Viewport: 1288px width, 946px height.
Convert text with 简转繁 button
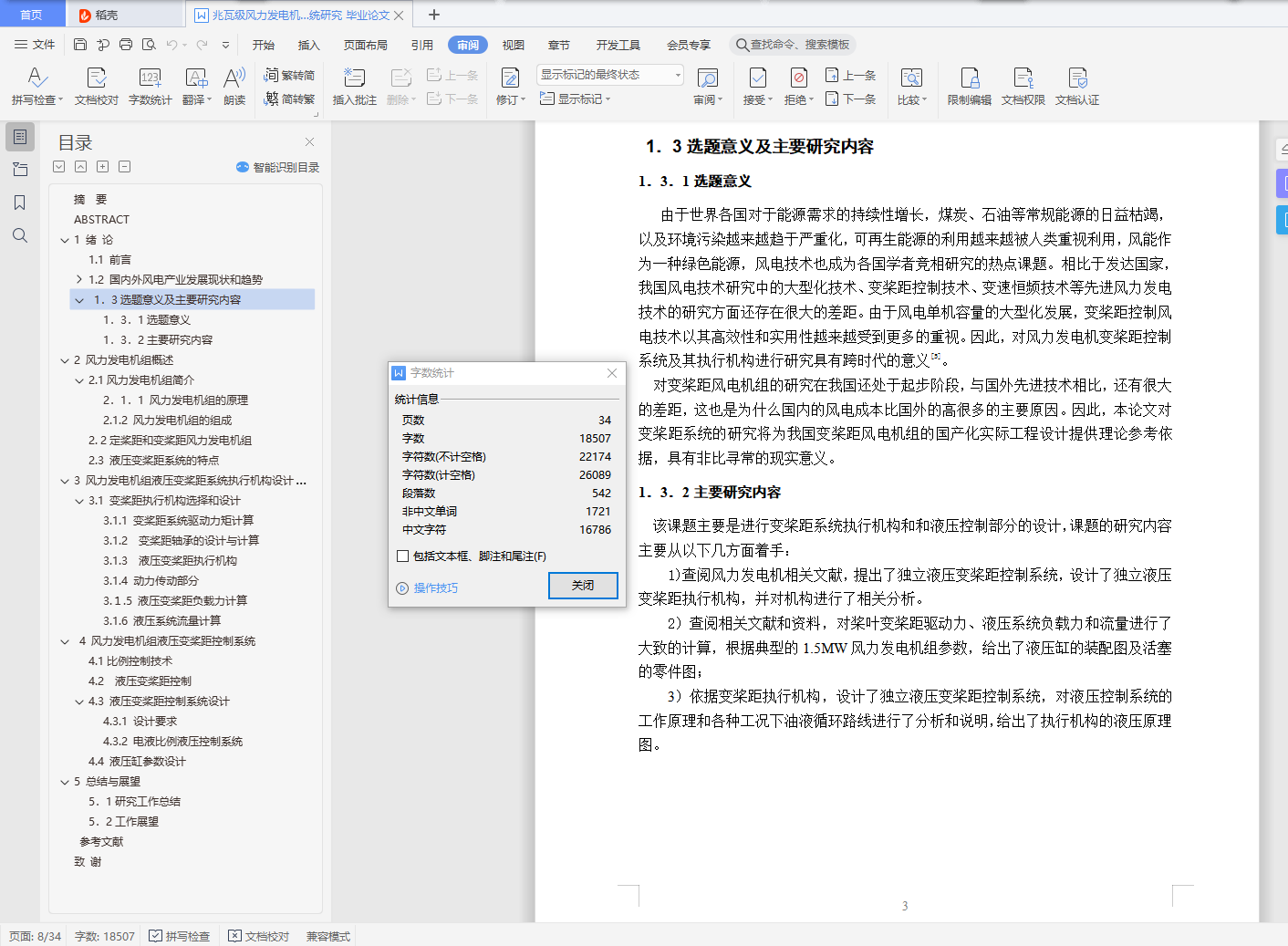pyautogui.click(x=289, y=99)
